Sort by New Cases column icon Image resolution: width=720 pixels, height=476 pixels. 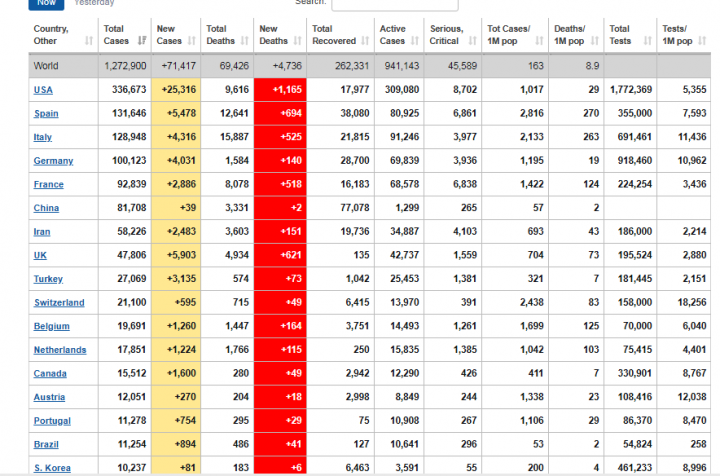192,41
